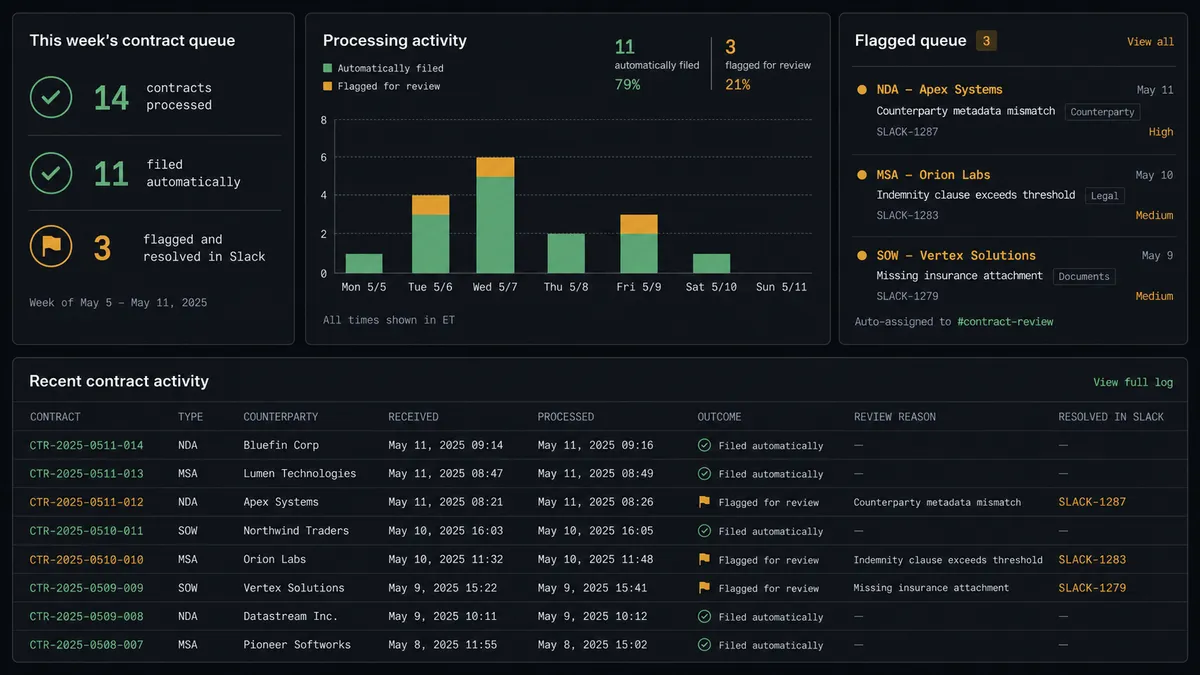Click the Bluefin Corp counterparty cell
The image size is (1200, 675).
tap(281, 445)
